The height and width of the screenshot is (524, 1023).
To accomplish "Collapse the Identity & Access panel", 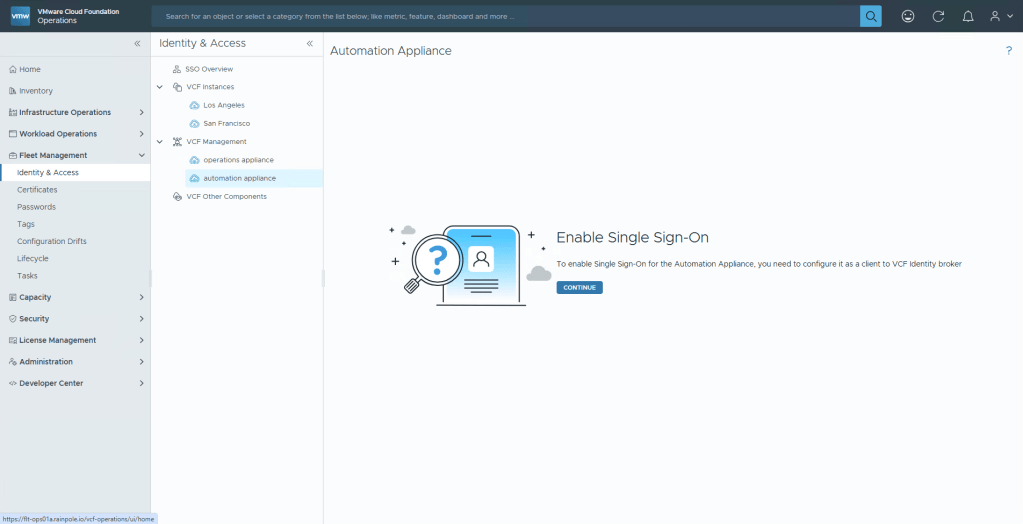I will click(x=309, y=44).
